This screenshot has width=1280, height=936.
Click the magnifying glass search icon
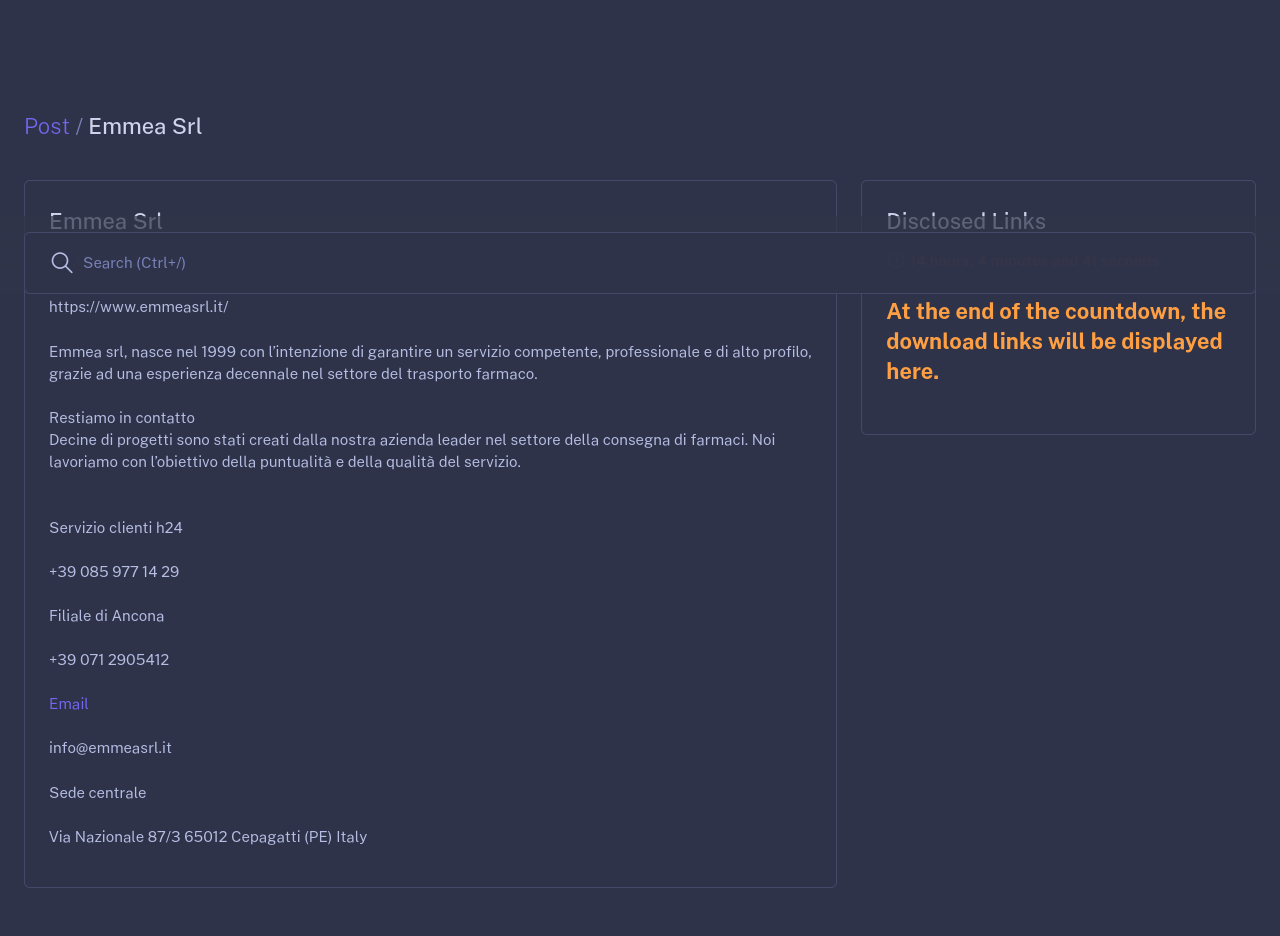pos(62,263)
